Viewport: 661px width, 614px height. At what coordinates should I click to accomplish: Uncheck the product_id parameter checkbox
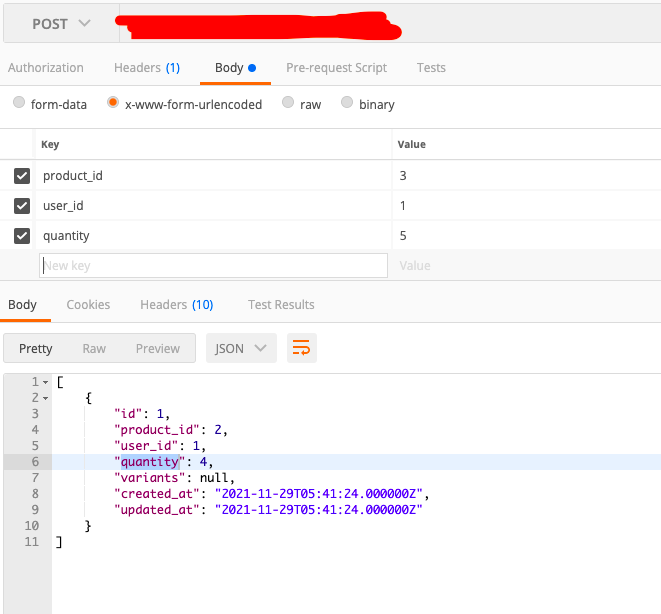click(x=22, y=176)
